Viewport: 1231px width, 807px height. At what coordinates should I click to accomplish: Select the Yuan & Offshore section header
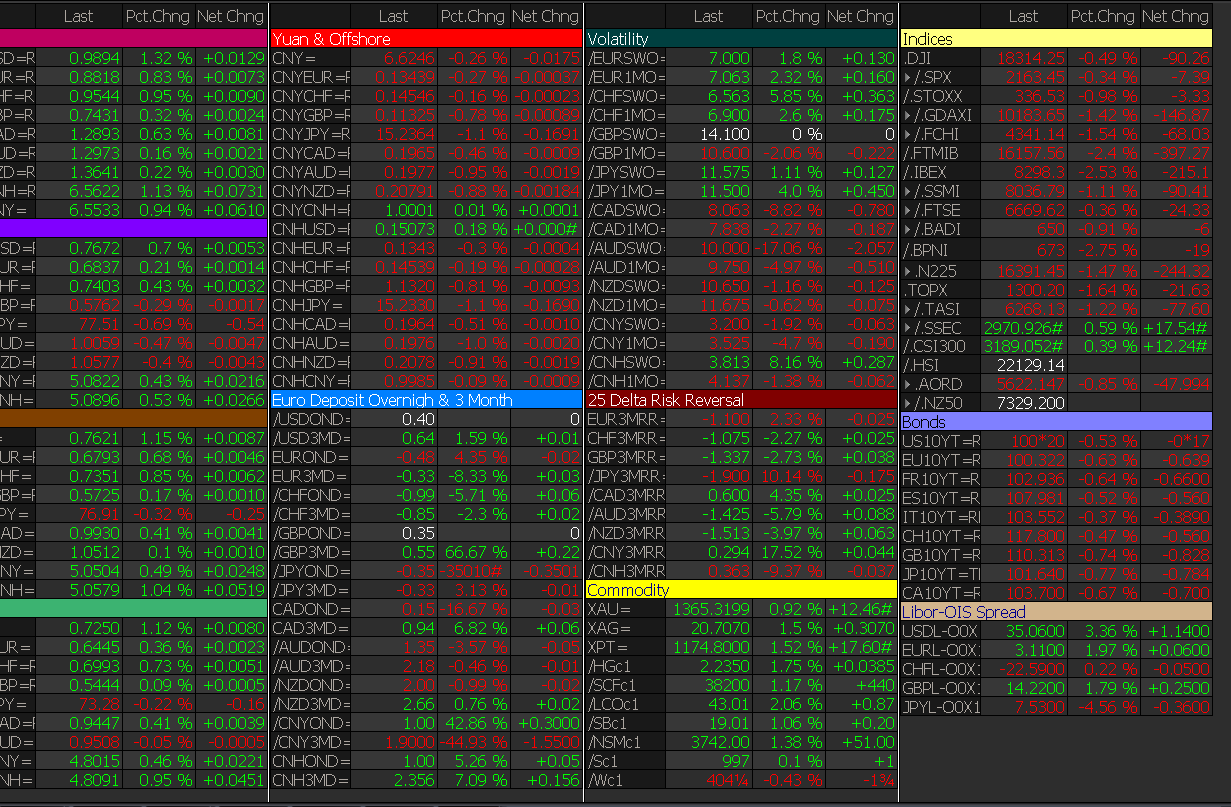point(426,39)
